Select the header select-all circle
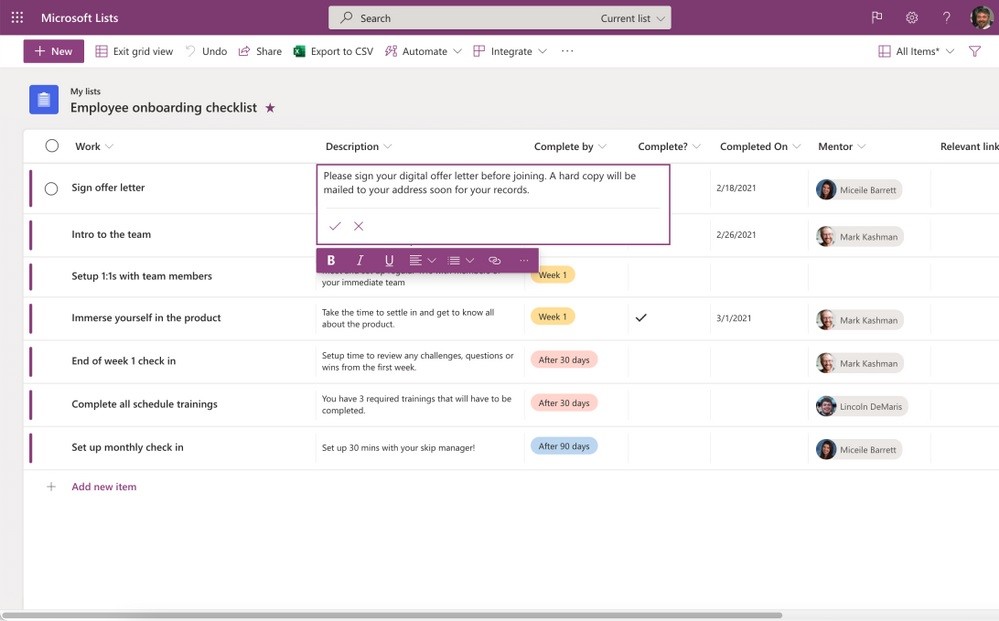Image resolution: width=999 pixels, height=621 pixels. 51,145
